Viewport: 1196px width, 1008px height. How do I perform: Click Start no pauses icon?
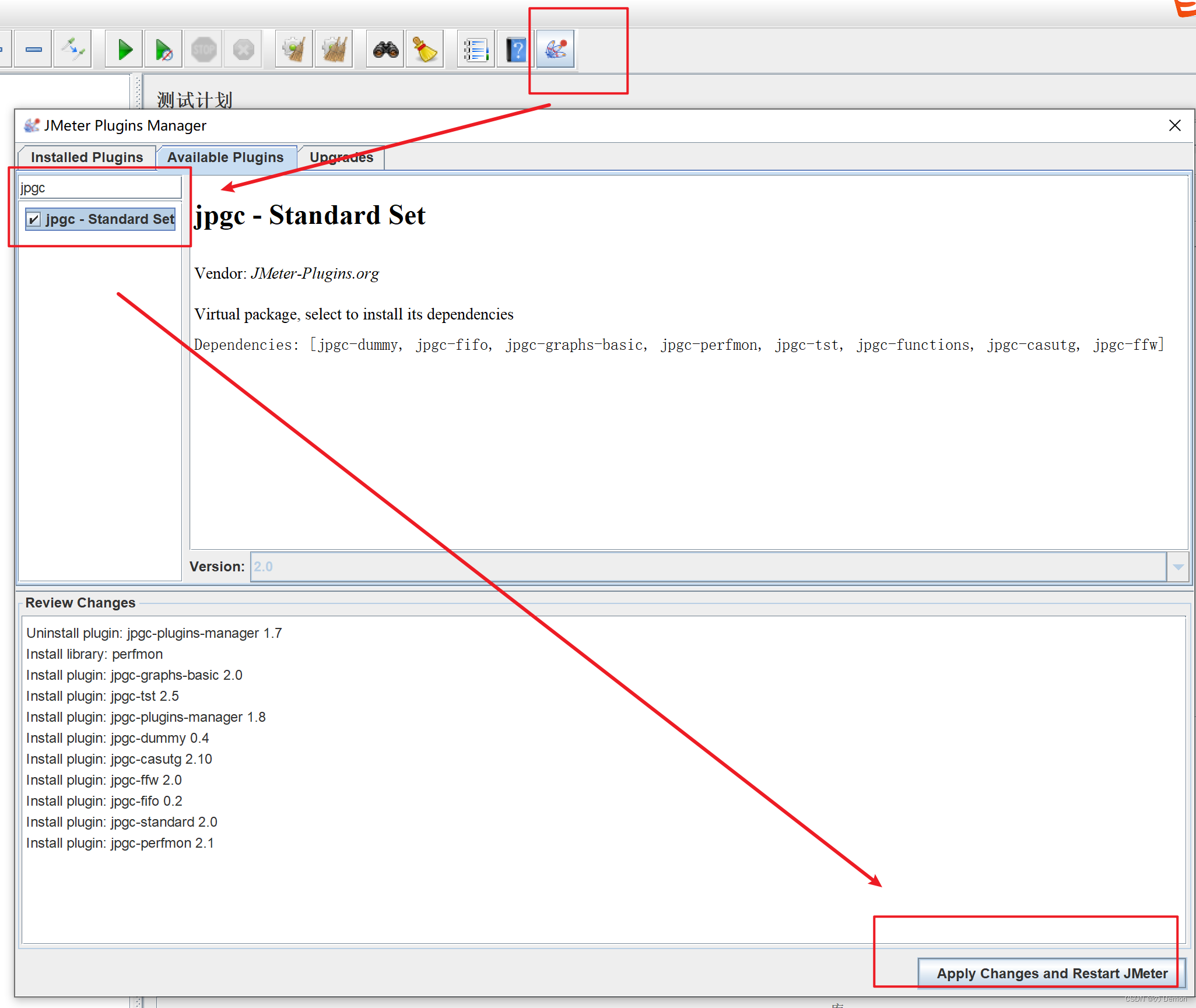pyautogui.click(x=164, y=50)
